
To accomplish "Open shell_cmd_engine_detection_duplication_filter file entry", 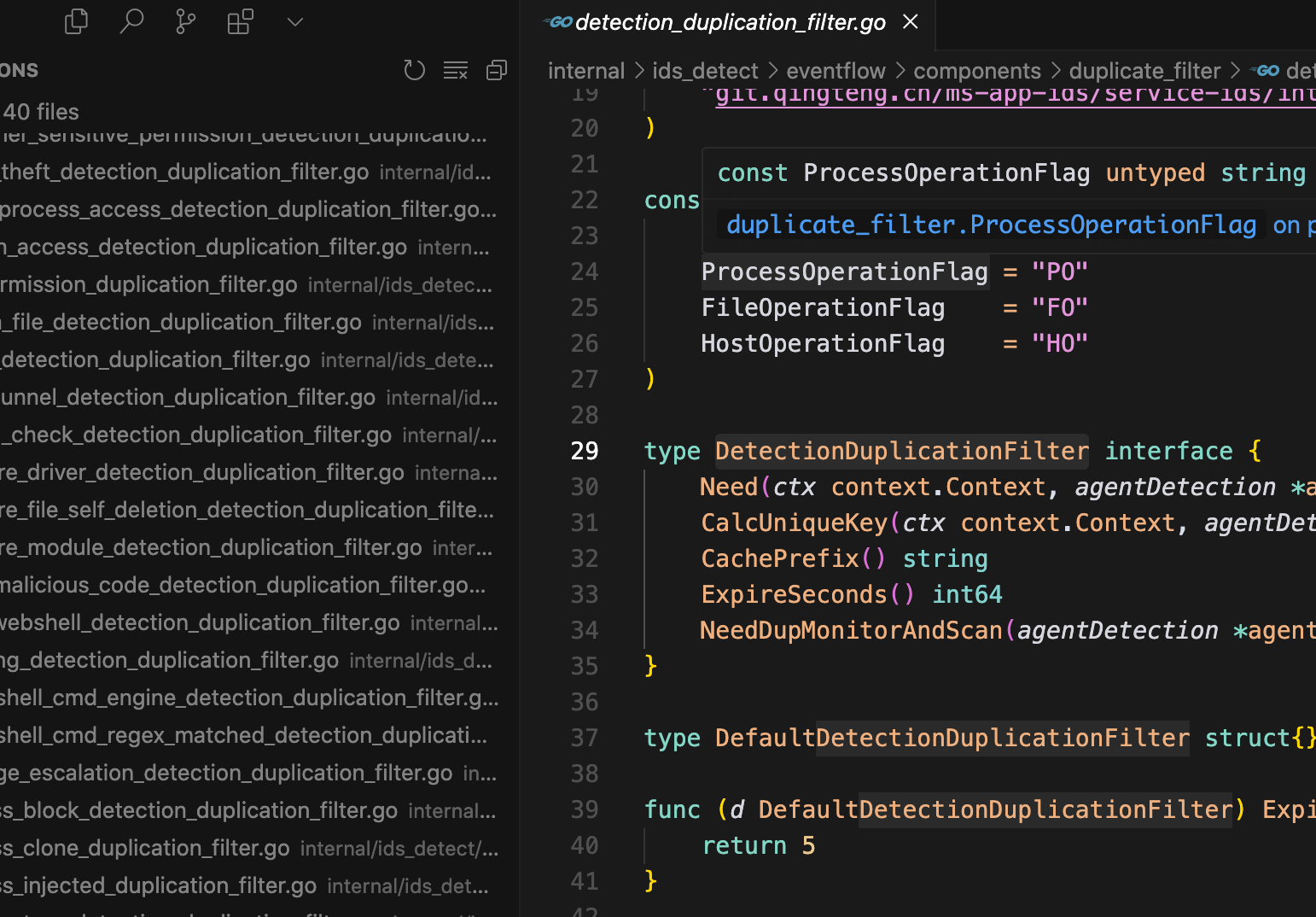I will pyautogui.click(x=247, y=698).
